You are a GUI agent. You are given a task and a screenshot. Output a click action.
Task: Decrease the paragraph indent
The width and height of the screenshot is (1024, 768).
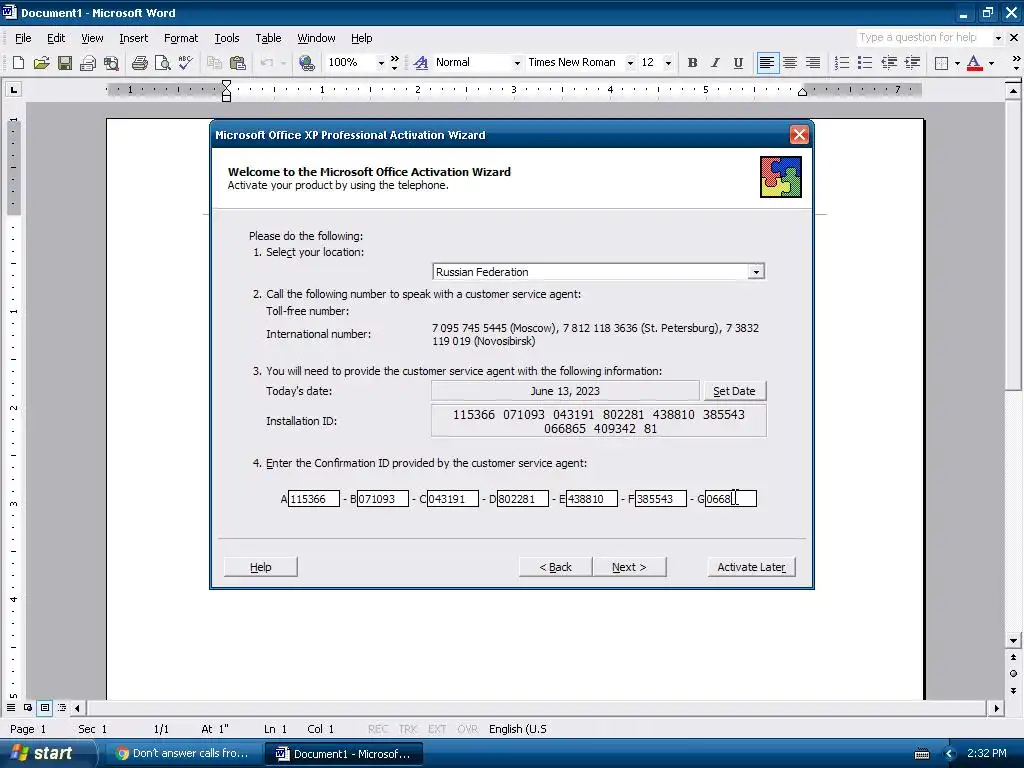click(x=889, y=63)
